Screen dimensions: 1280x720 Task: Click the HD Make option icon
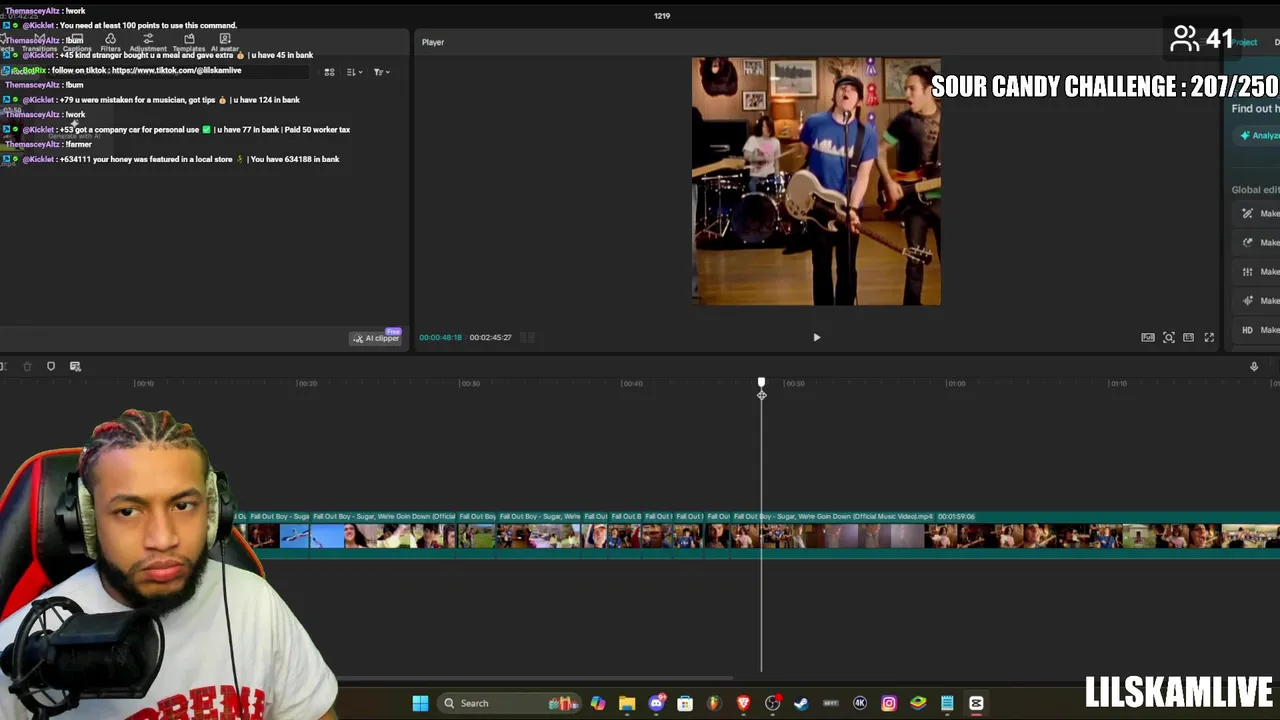click(x=1247, y=330)
